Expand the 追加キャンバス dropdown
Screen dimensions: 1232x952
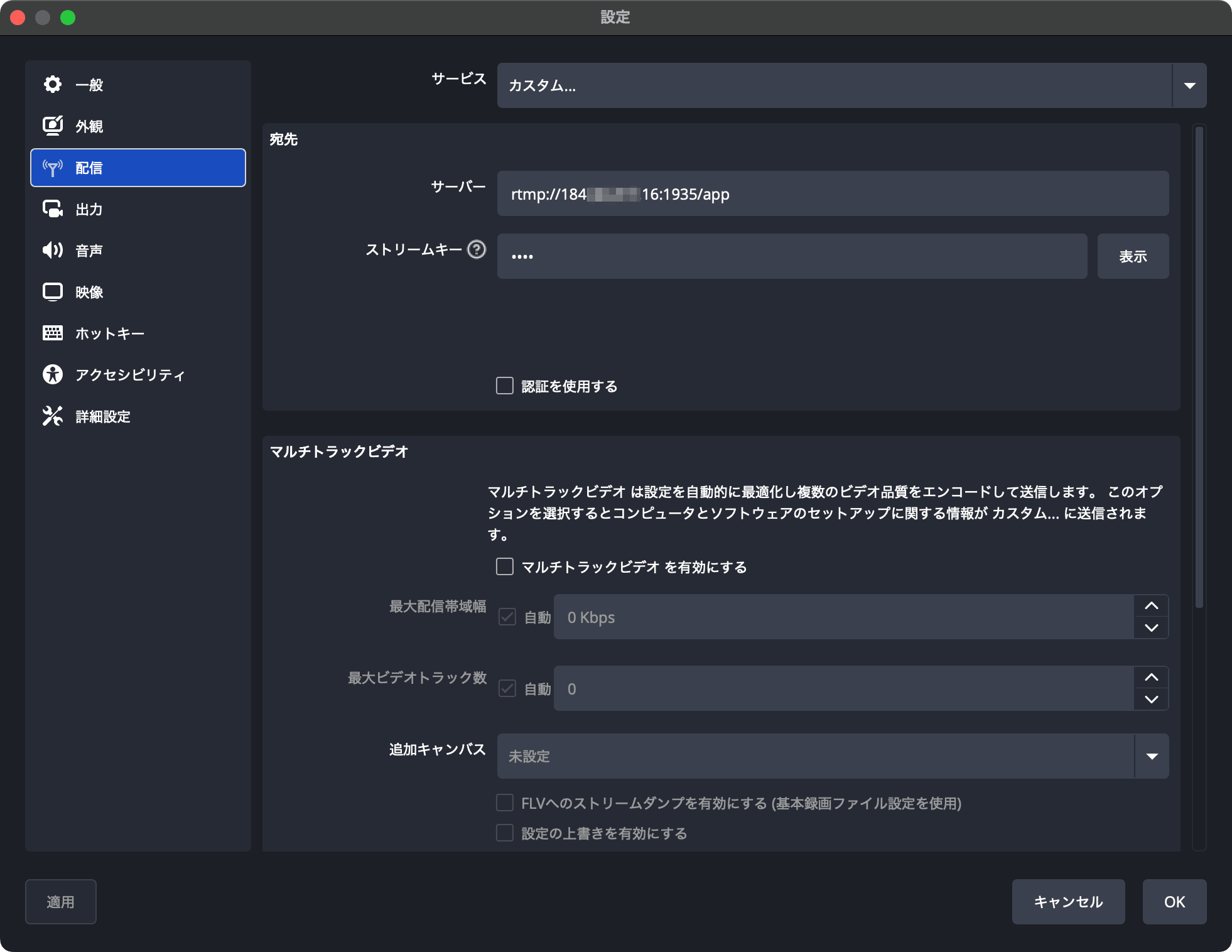(x=832, y=756)
